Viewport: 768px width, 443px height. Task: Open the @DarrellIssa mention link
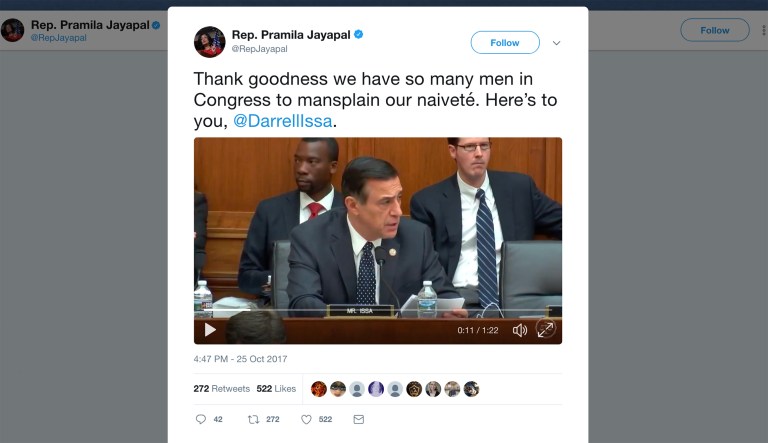[x=282, y=121]
